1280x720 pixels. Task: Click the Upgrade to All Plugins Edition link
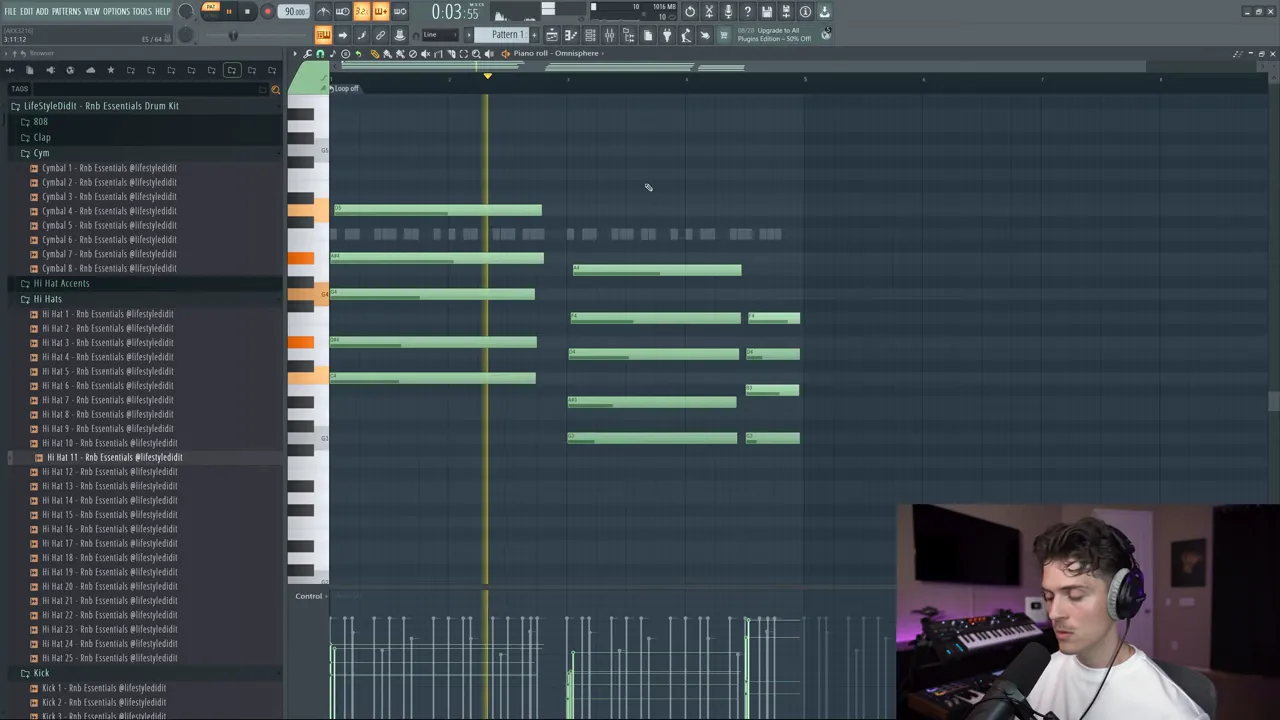774,35
